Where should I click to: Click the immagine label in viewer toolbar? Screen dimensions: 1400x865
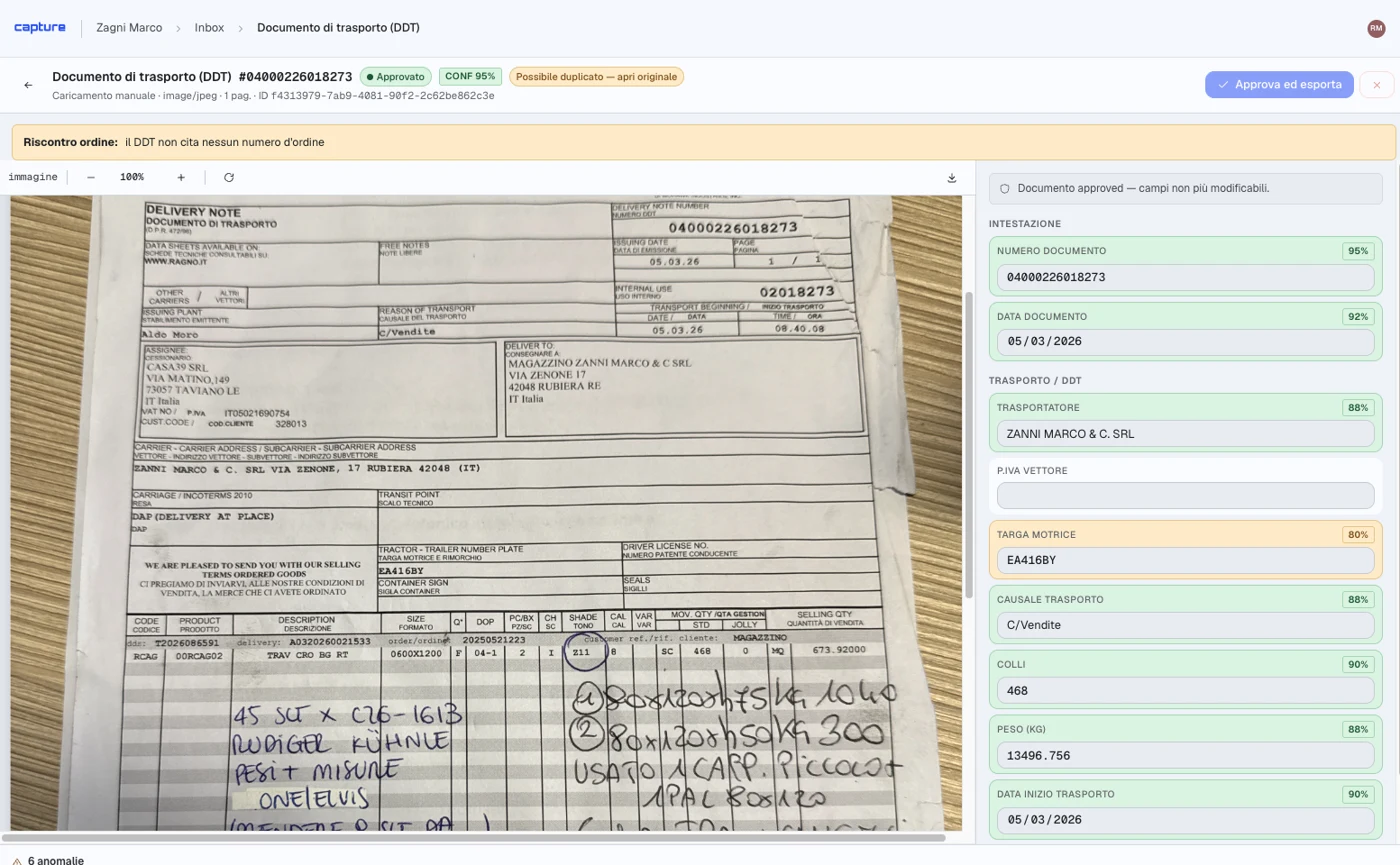click(x=33, y=177)
